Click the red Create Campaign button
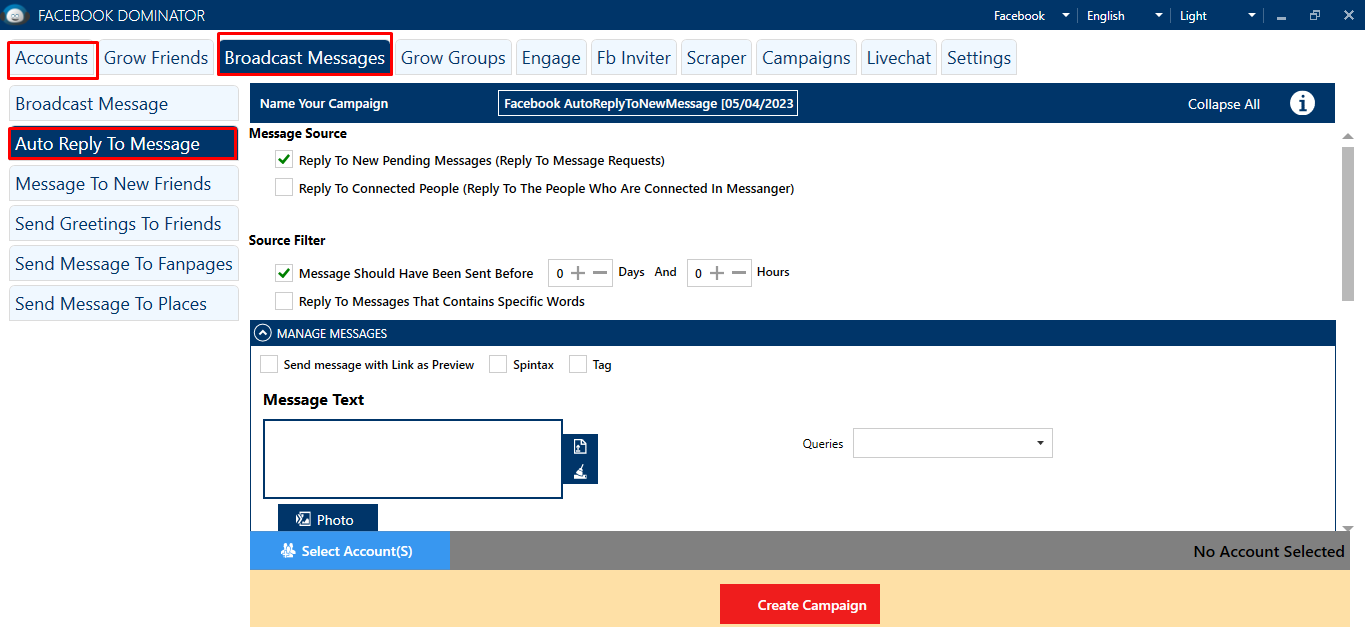Image resolution: width=1365 pixels, height=632 pixels. (800, 605)
